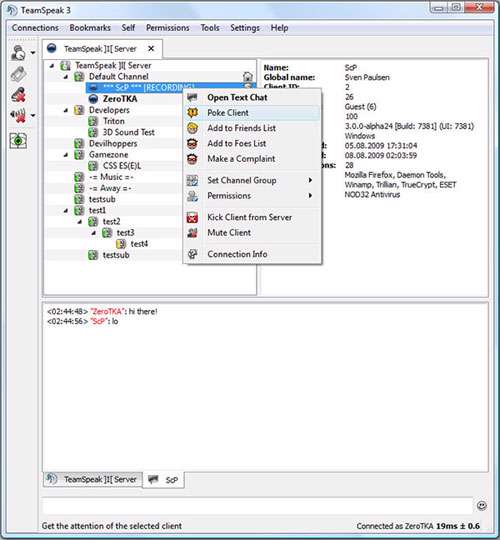Choose Make a Complaint
The image size is (500, 540).
pos(252,159)
